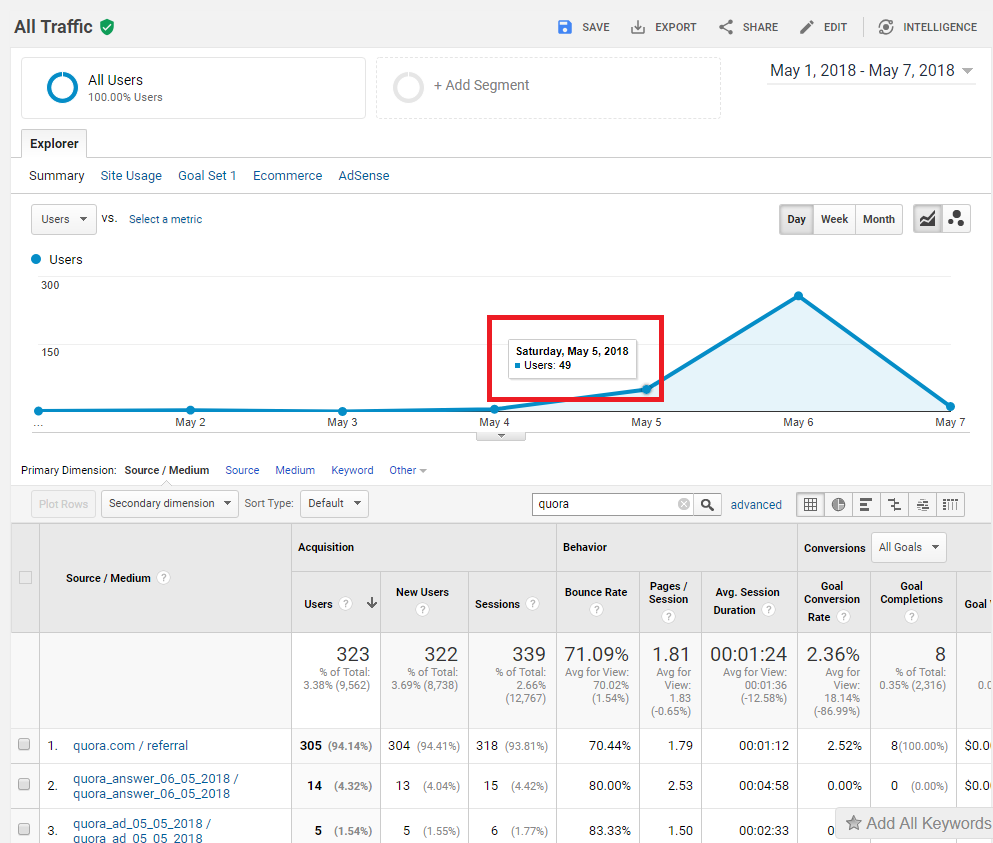
Task: Open the Sort Type Default dropdown
Action: (x=334, y=504)
